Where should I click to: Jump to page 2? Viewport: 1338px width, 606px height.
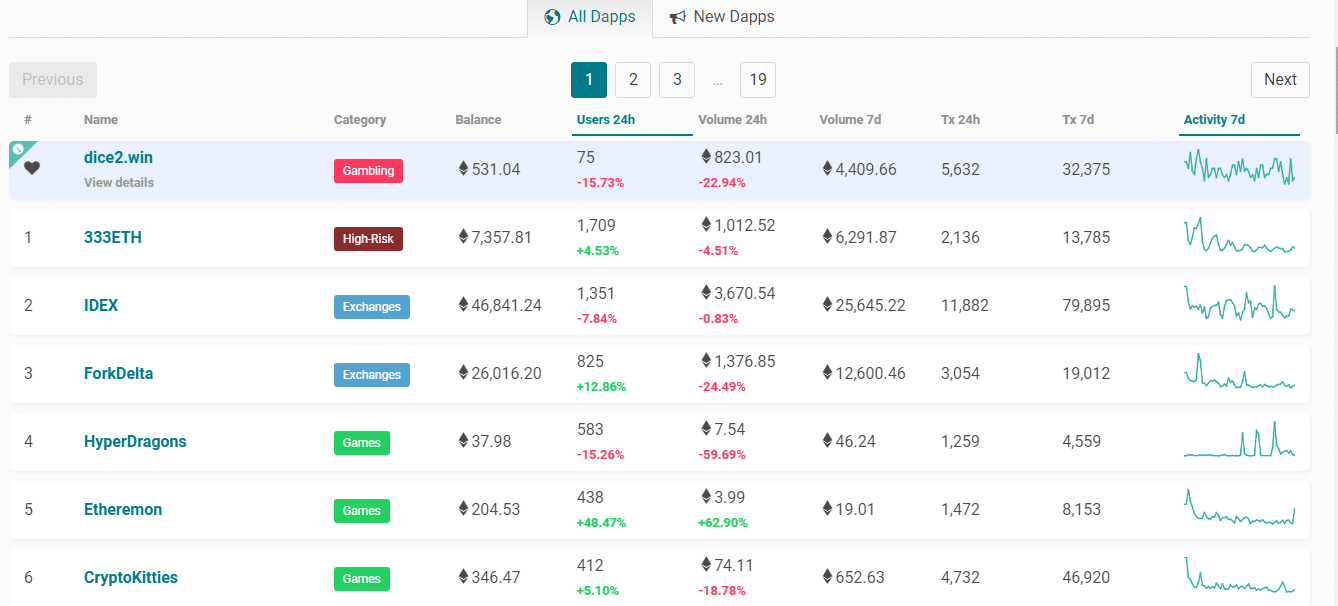633,80
